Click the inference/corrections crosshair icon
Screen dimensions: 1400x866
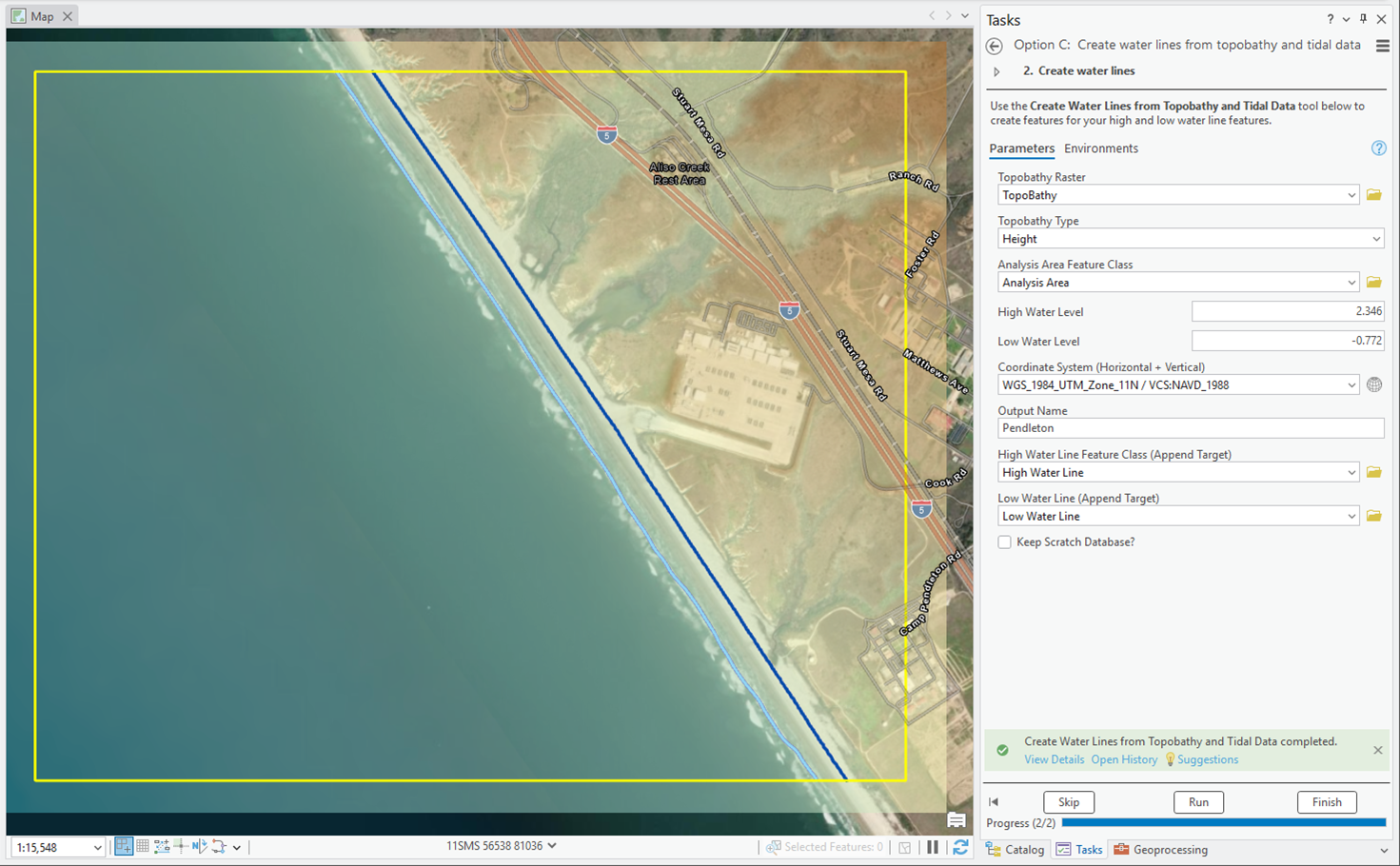tap(181, 846)
